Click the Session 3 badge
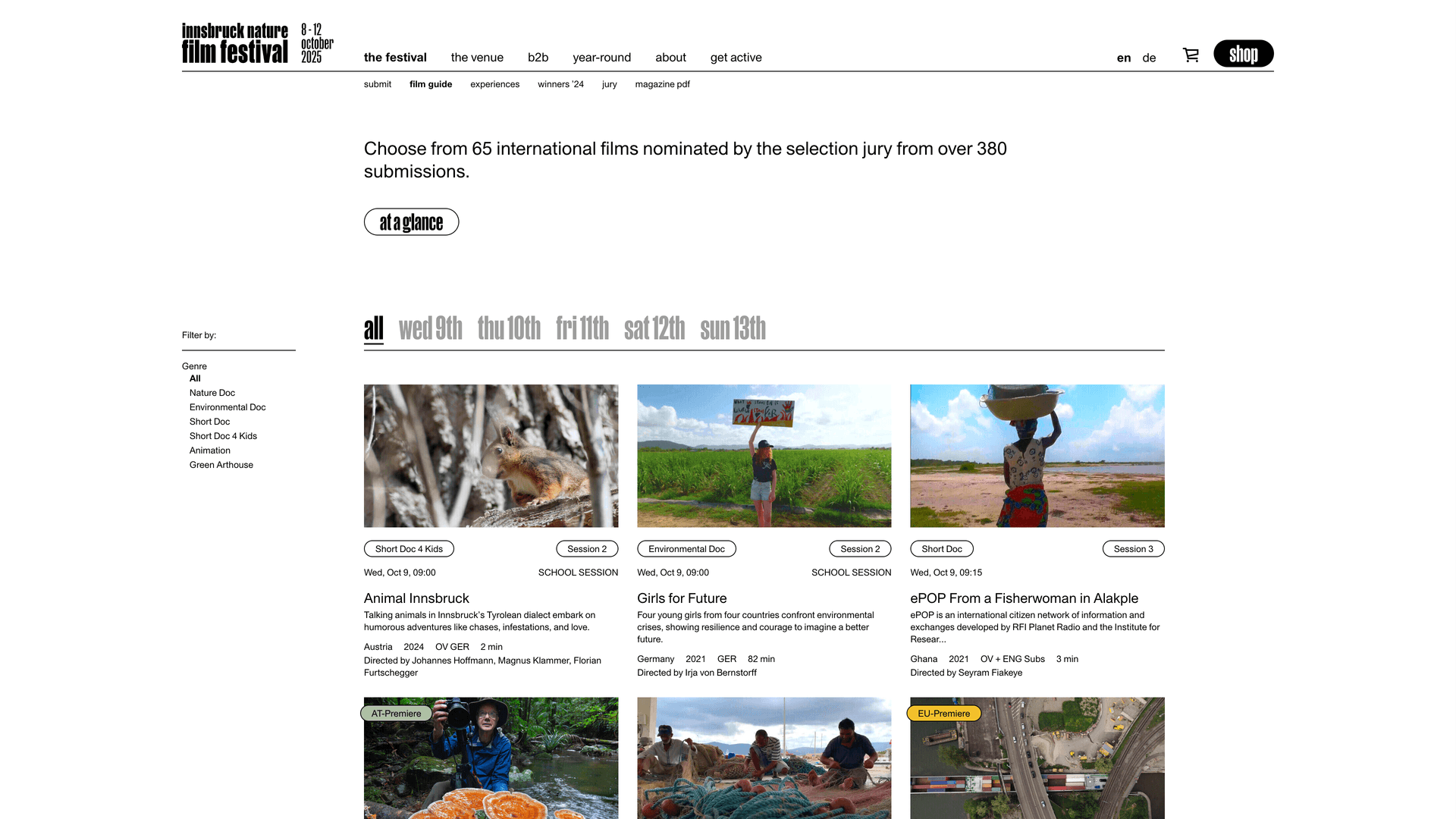The height and width of the screenshot is (819, 1456). click(1133, 549)
